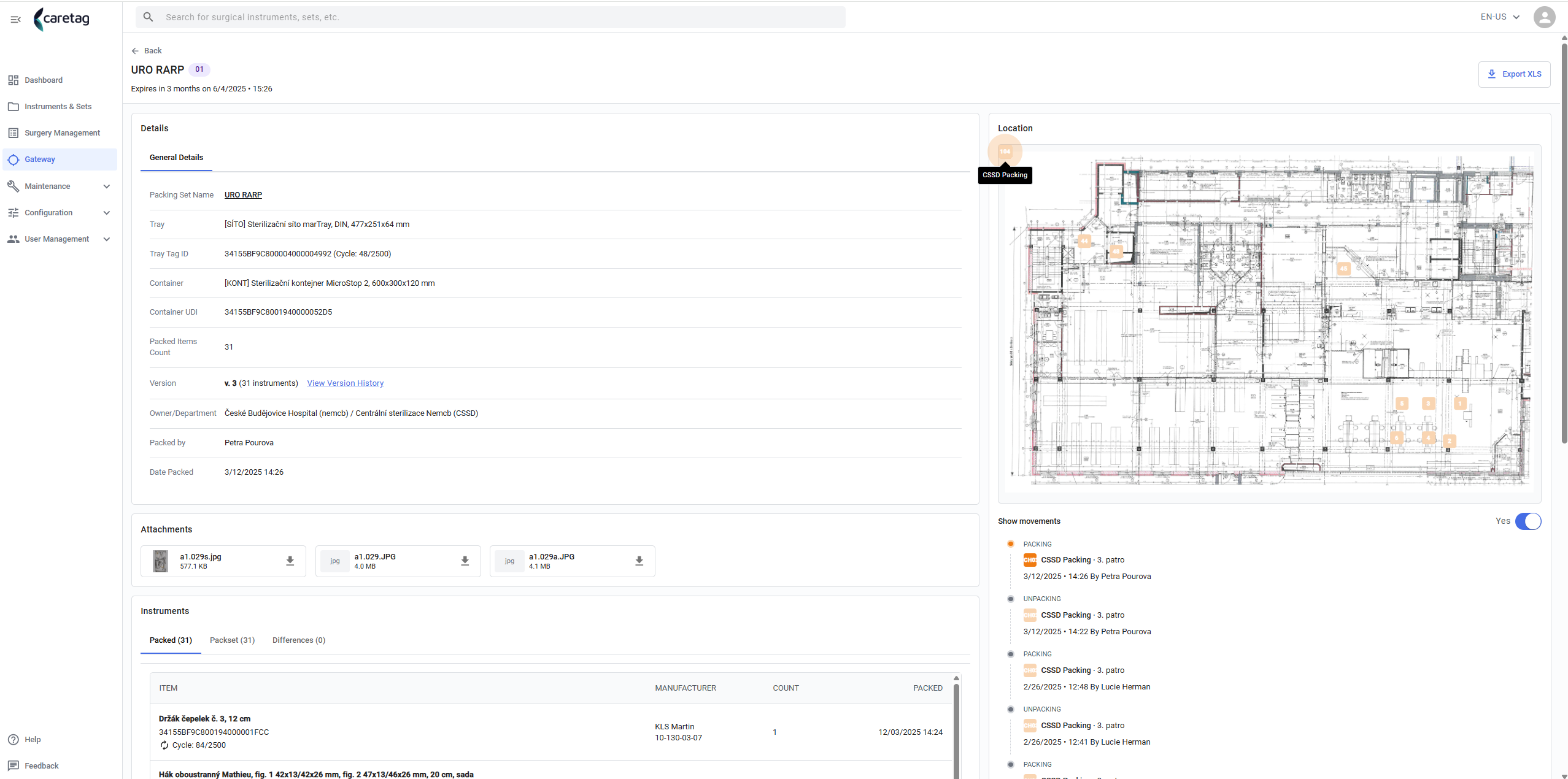The width and height of the screenshot is (1568, 779).
Task: Switch to the Packset (31) tab
Action: tap(232, 640)
